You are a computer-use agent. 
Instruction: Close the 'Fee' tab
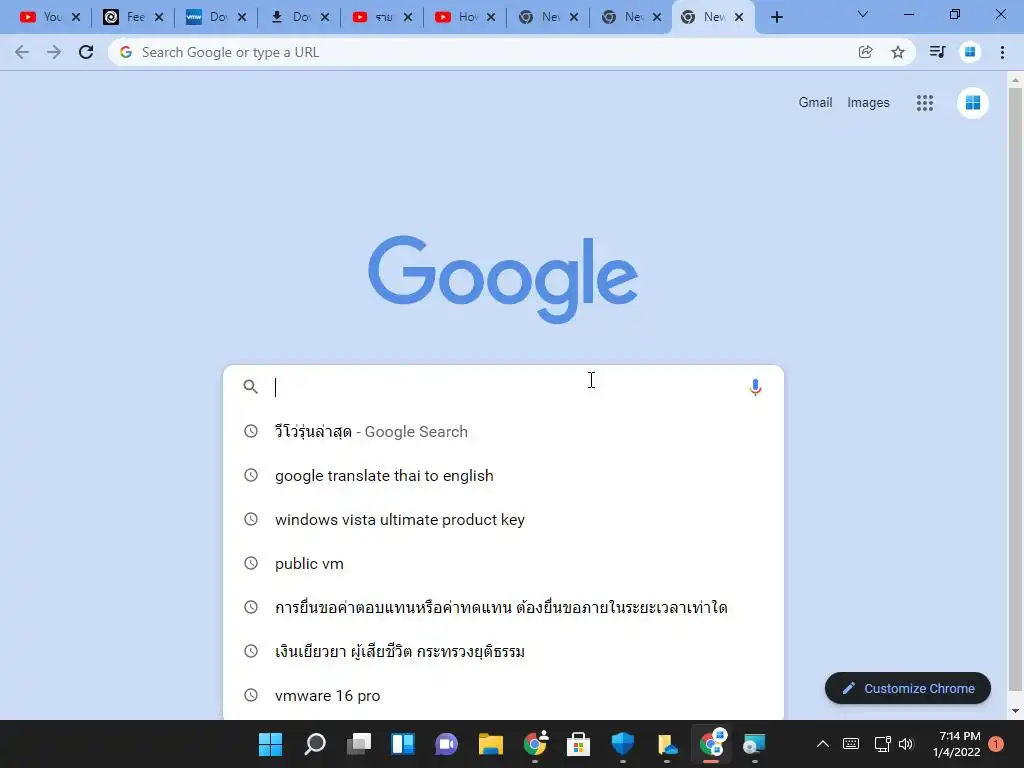pyautogui.click(x=159, y=17)
